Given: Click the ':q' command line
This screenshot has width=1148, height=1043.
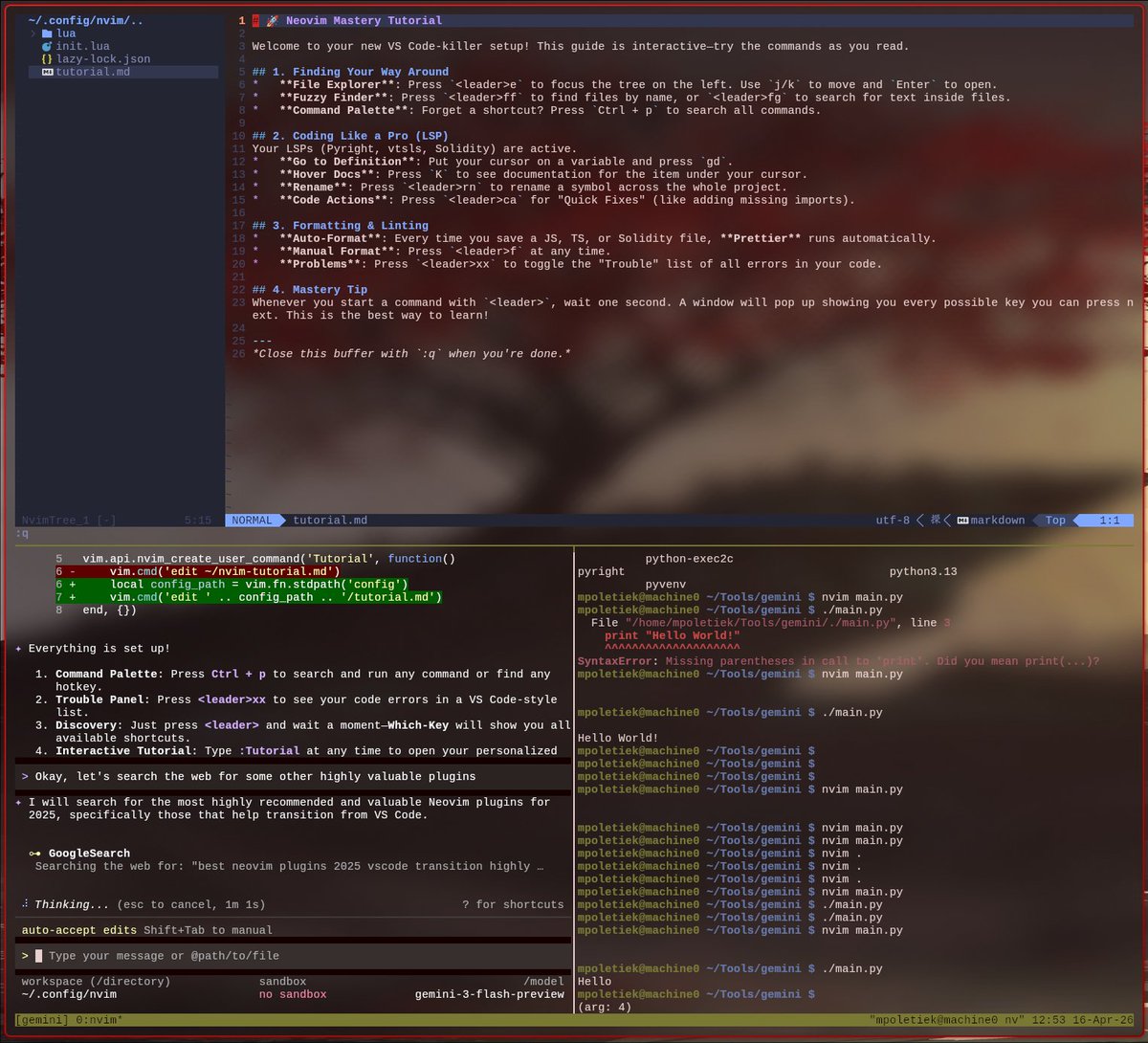Looking at the screenshot, I should pyautogui.click(x=21, y=533).
